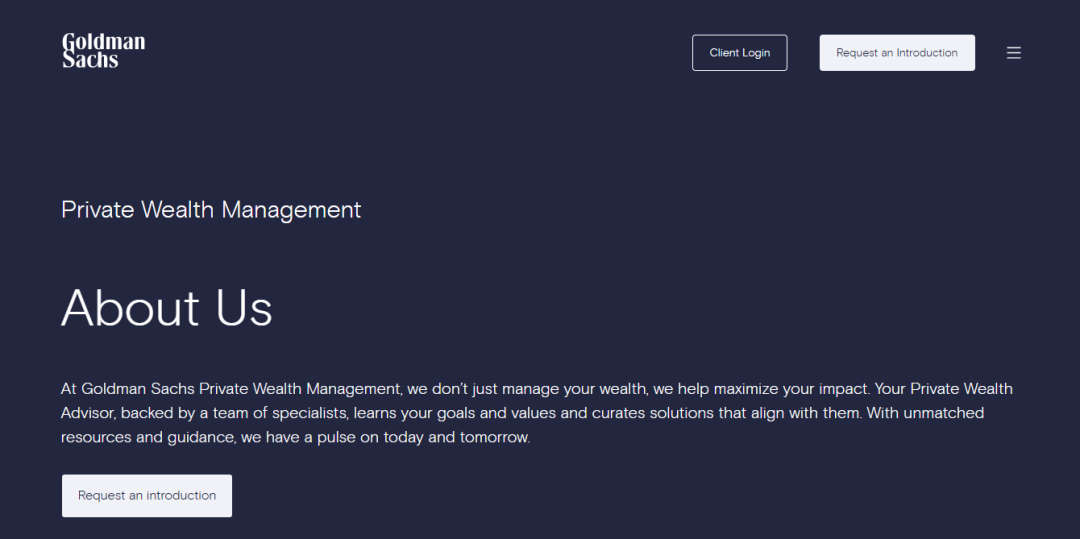
Task: Click the text line starting with resources and guidance
Action: tap(295, 437)
